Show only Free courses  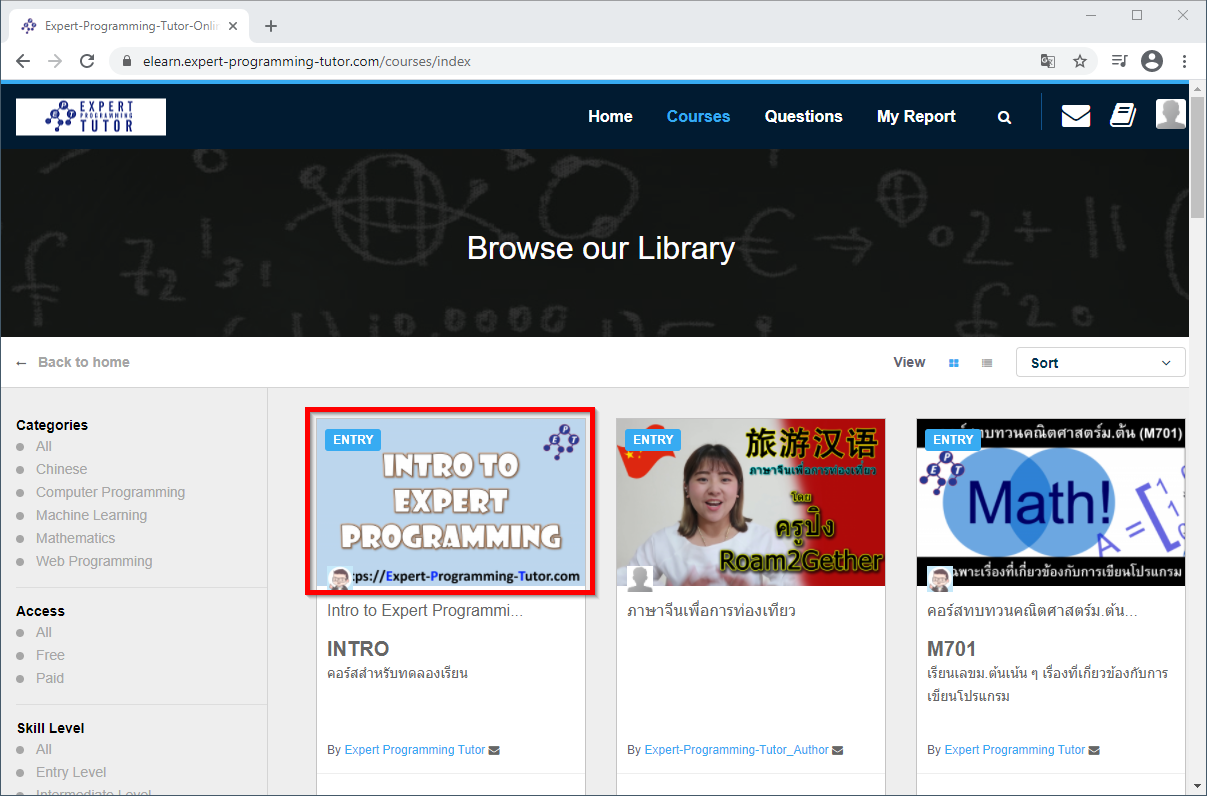coord(51,656)
